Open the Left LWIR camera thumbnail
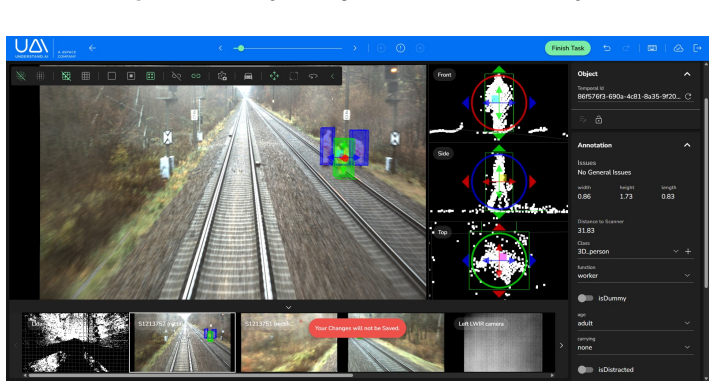Screen dimensions: 715x387 503,342
